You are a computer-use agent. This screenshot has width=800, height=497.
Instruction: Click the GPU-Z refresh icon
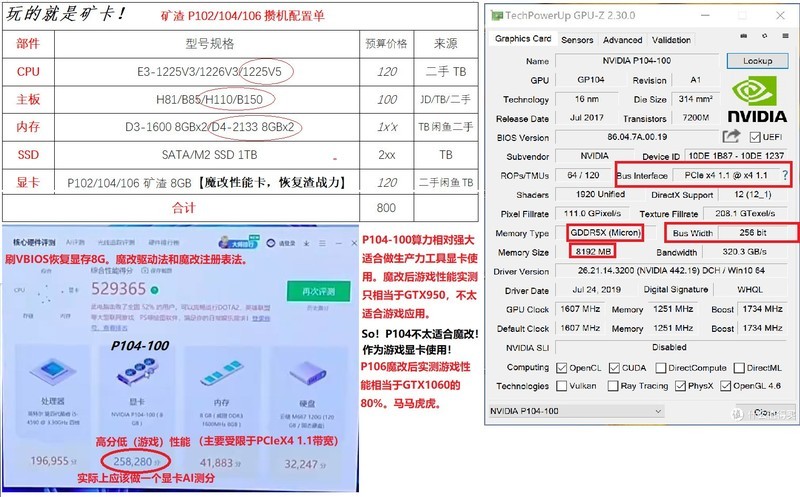[x=764, y=36]
